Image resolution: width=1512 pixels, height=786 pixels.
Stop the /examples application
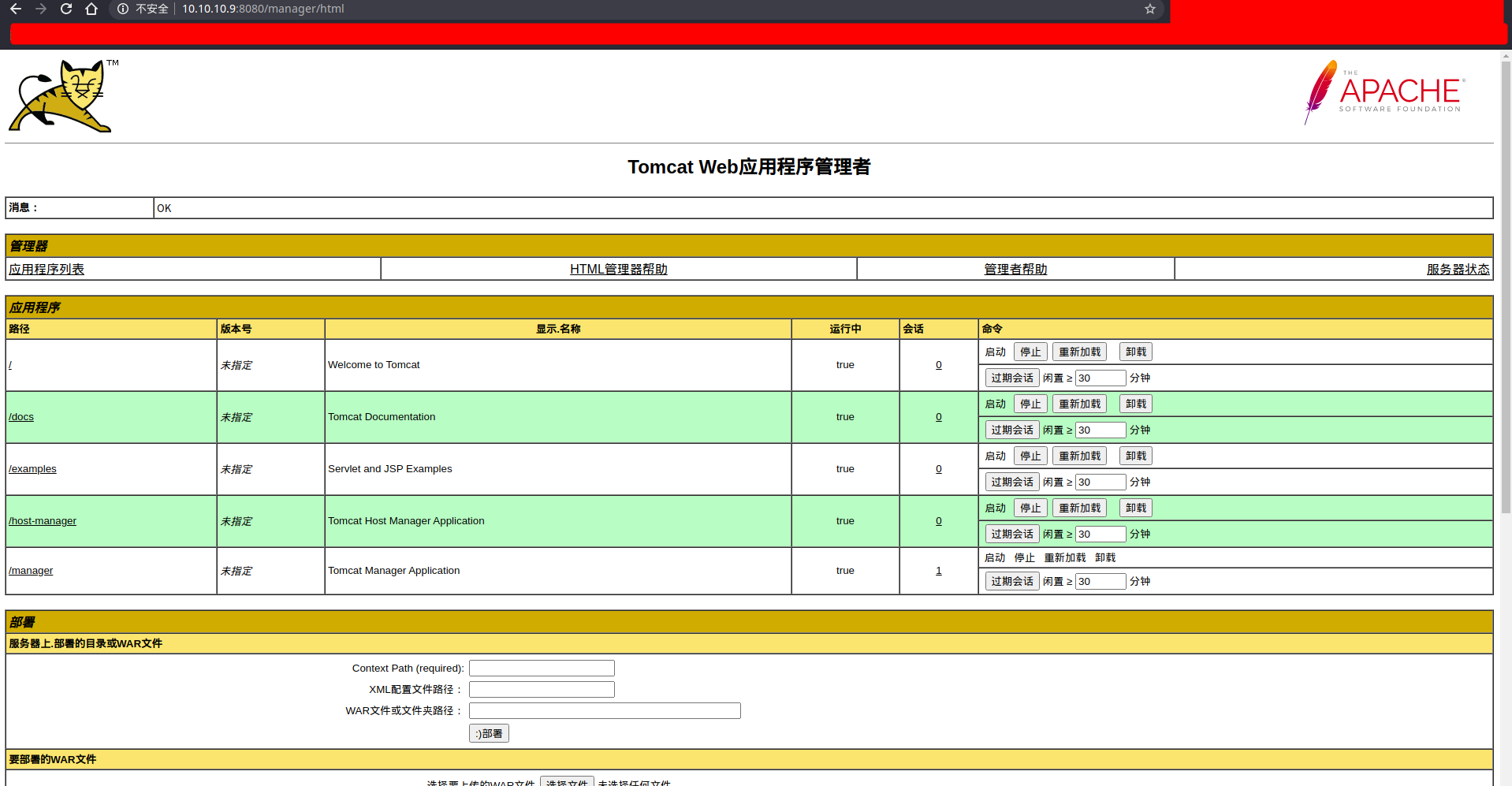pos(1030,456)
